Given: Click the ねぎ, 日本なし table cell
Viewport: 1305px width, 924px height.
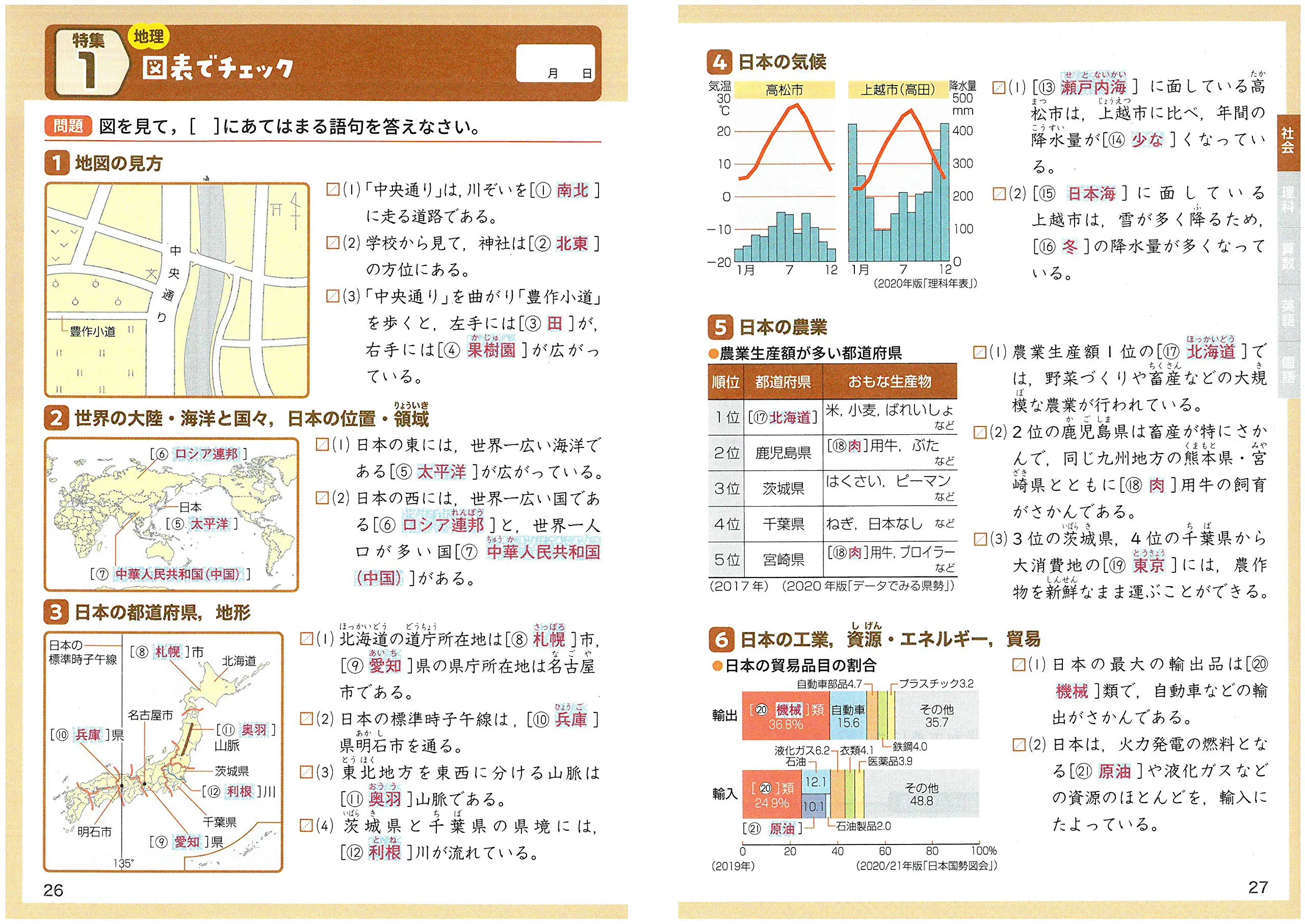Looking at the screenshot, I should [x=890, y=524].
